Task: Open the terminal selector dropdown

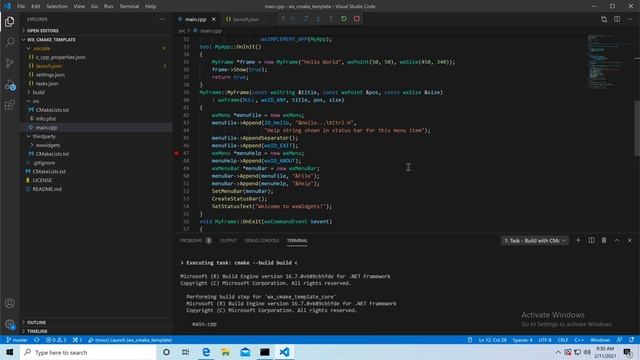Action: (534, 240)
